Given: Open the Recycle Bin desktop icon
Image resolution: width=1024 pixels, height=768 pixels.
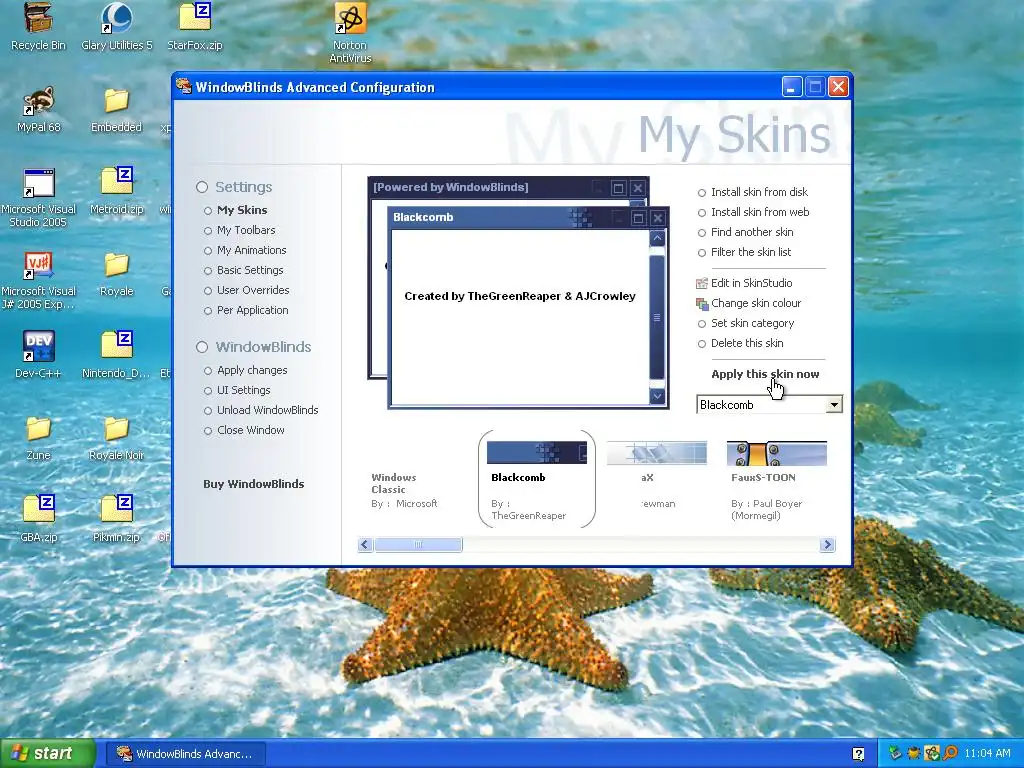Looking at the screenshot, I should (39, 26).
